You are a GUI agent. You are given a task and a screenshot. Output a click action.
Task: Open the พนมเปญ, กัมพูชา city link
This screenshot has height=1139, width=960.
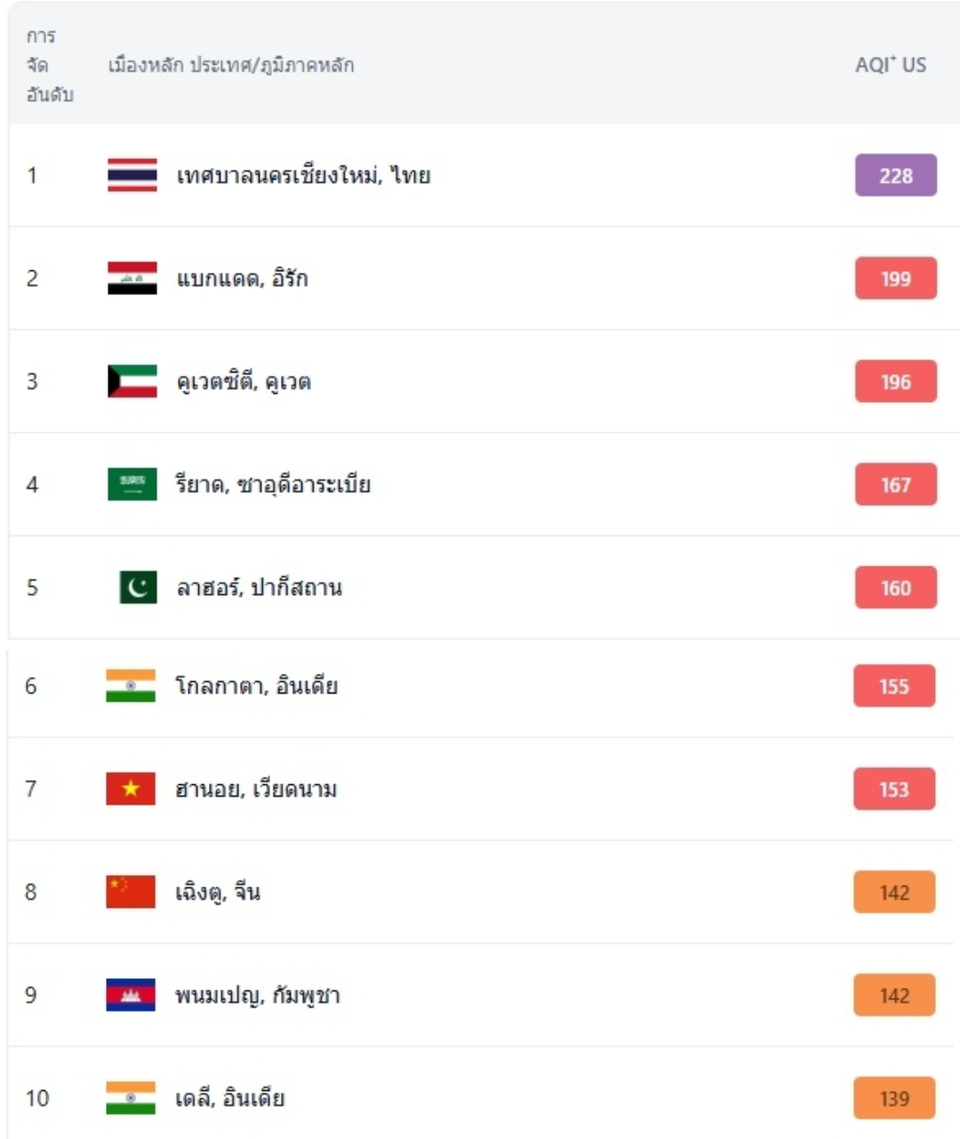point(258,996)
